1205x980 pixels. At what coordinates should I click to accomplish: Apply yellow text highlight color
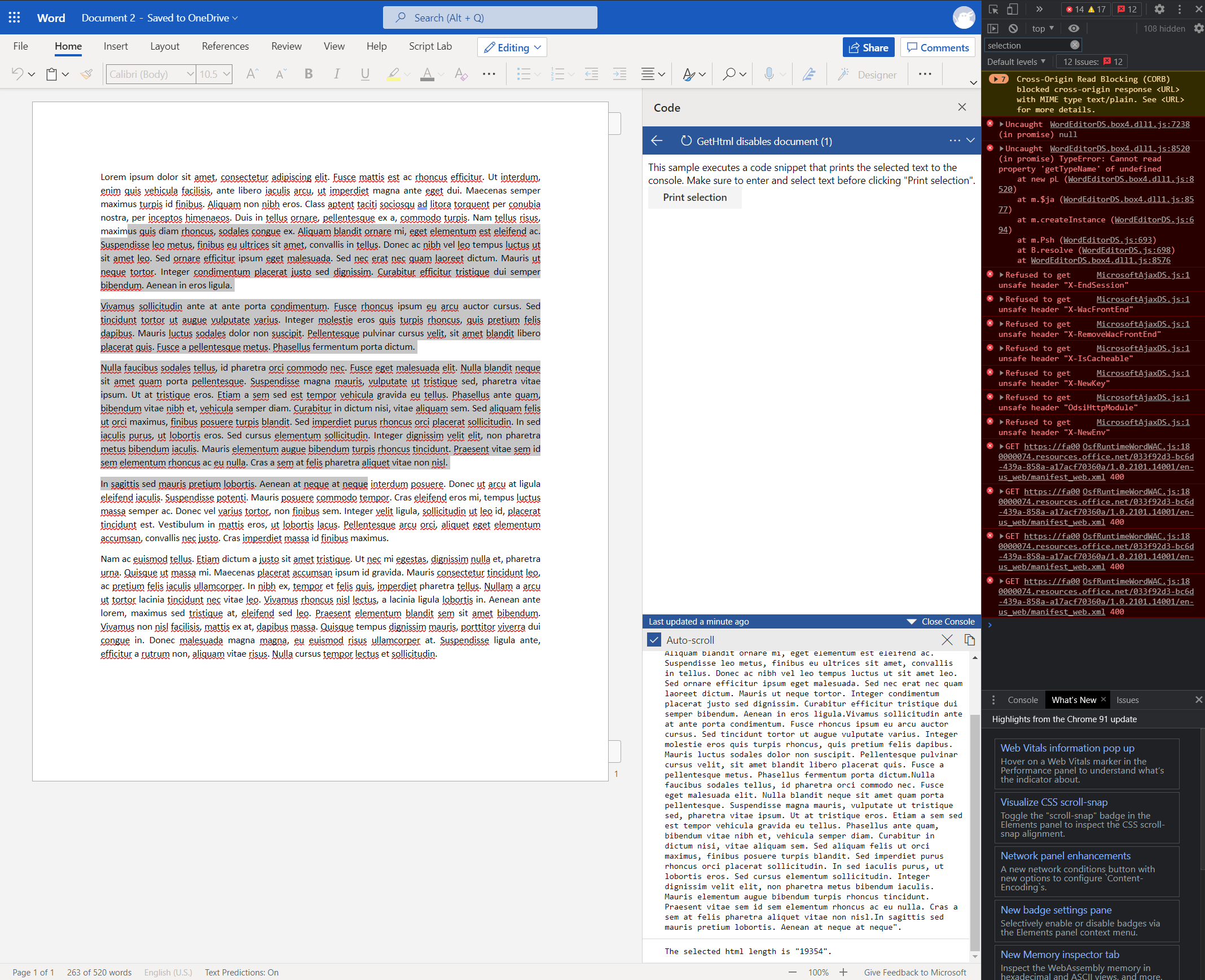click(393, 74)
